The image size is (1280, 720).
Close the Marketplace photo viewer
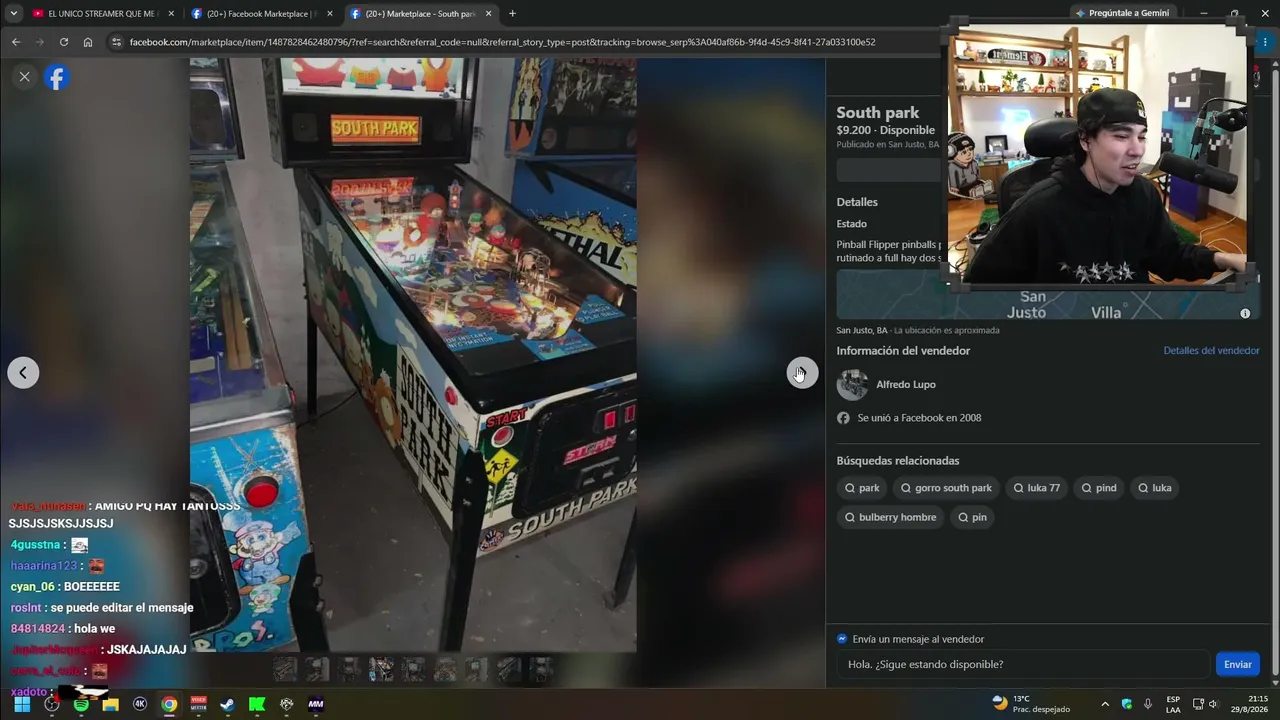pyautogui.click(x=24, y=77)
